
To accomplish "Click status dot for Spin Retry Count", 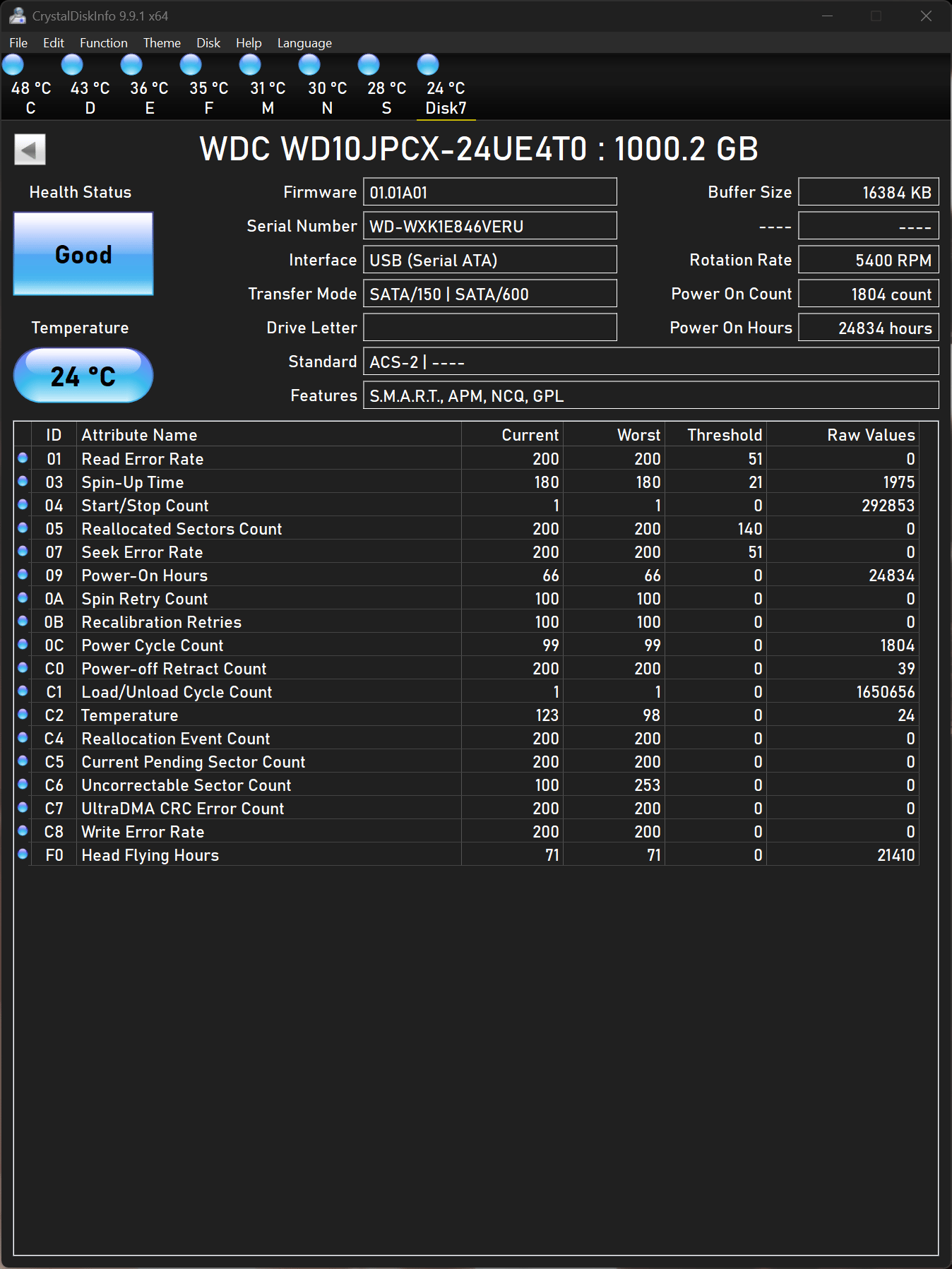I will [23, 598].
